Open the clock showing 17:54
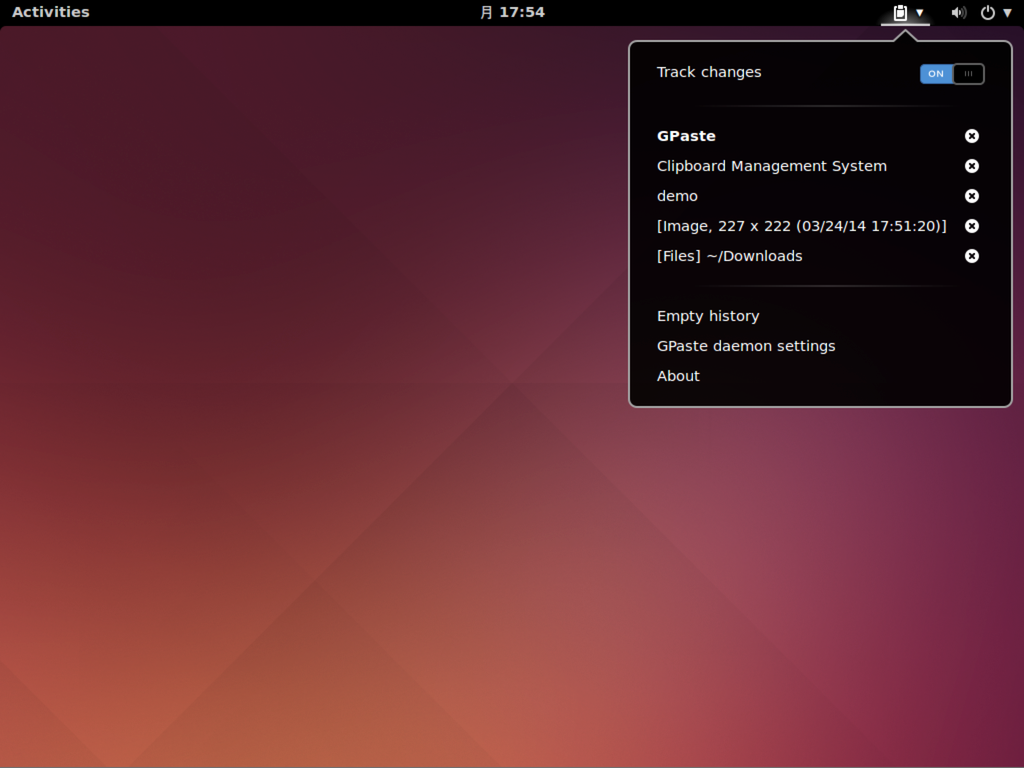This screenshot has height=768, width=1024. click(x=513, y=12)
